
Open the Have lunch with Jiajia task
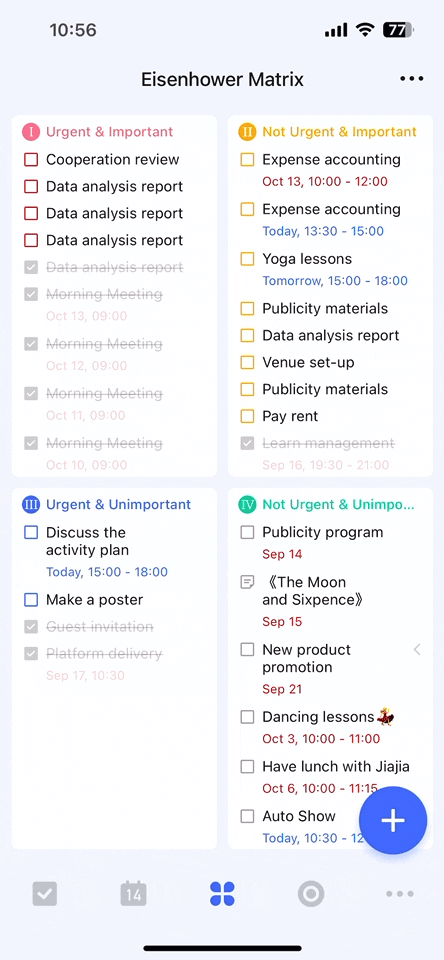(x=336, y=767)
